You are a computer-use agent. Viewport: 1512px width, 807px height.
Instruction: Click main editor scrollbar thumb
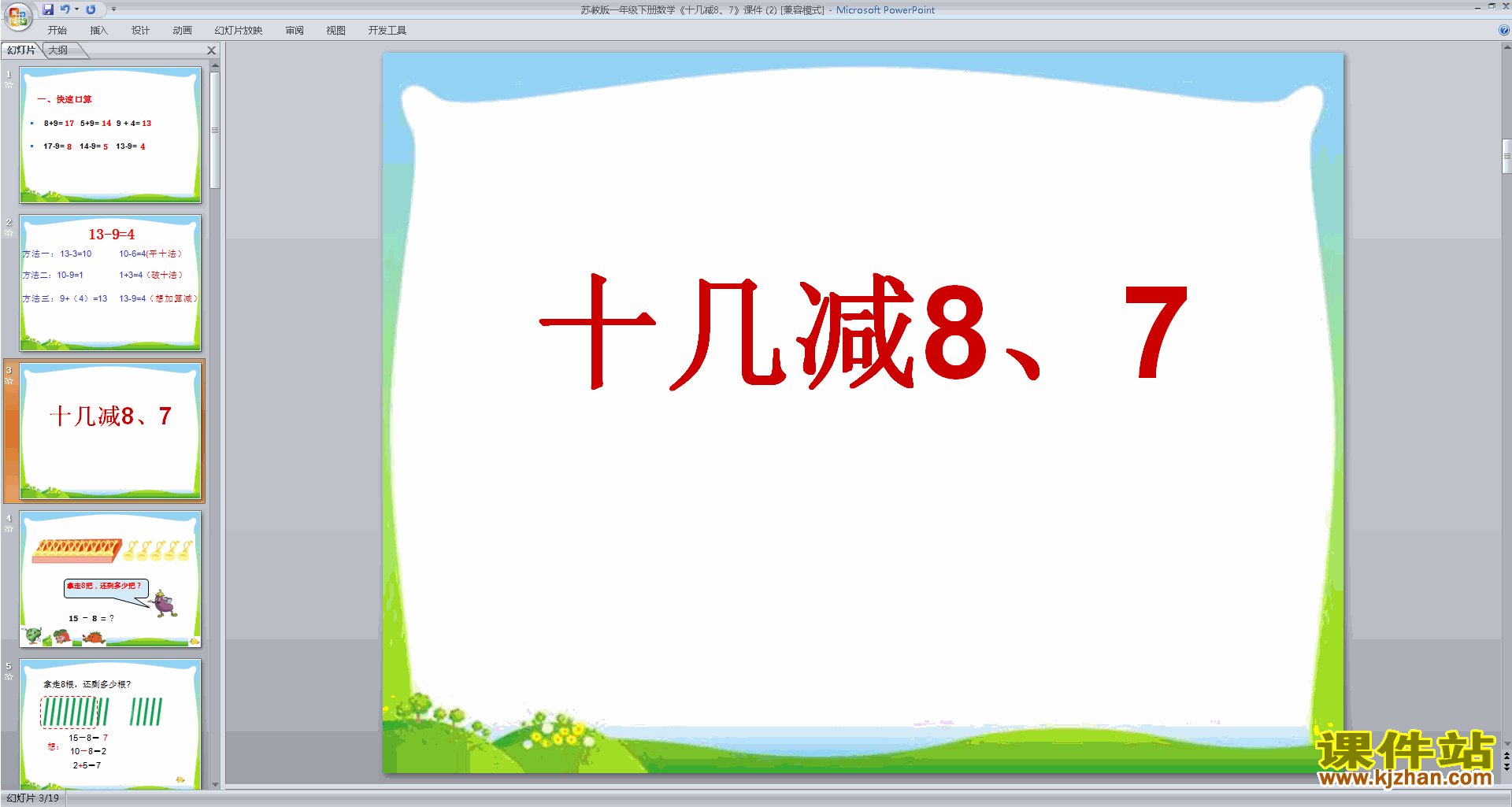[1506, 156]
